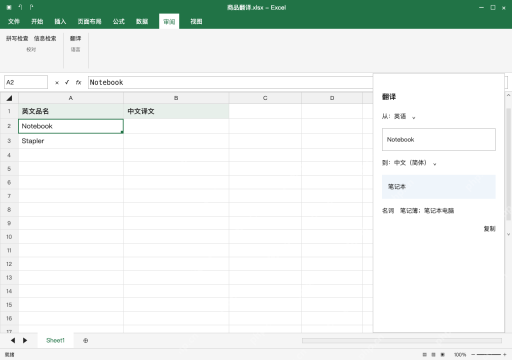
Task: Click the save icon in quick access toolbar
Action: point(9,7)
